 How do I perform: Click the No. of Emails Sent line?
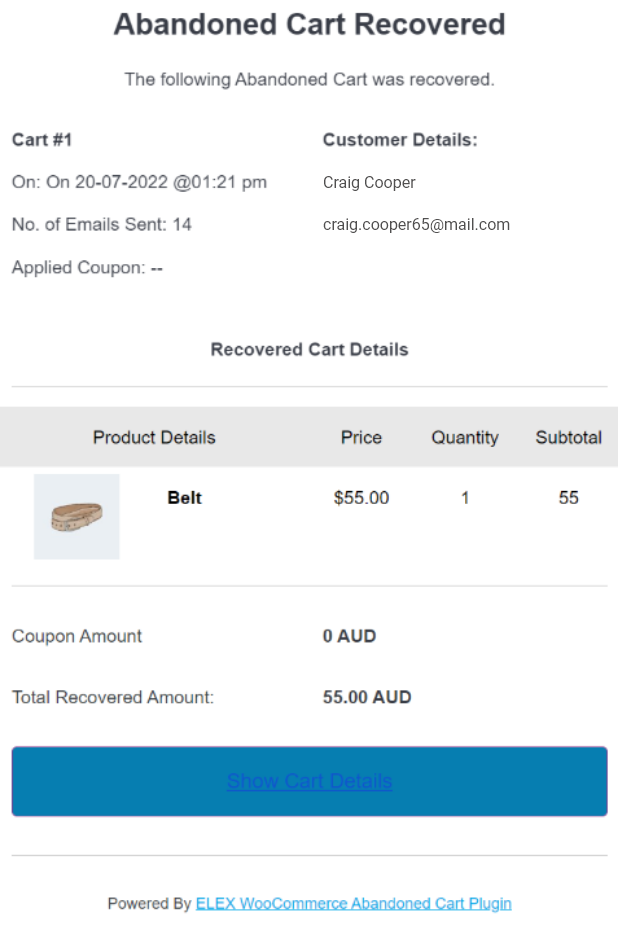pos(102,224)
